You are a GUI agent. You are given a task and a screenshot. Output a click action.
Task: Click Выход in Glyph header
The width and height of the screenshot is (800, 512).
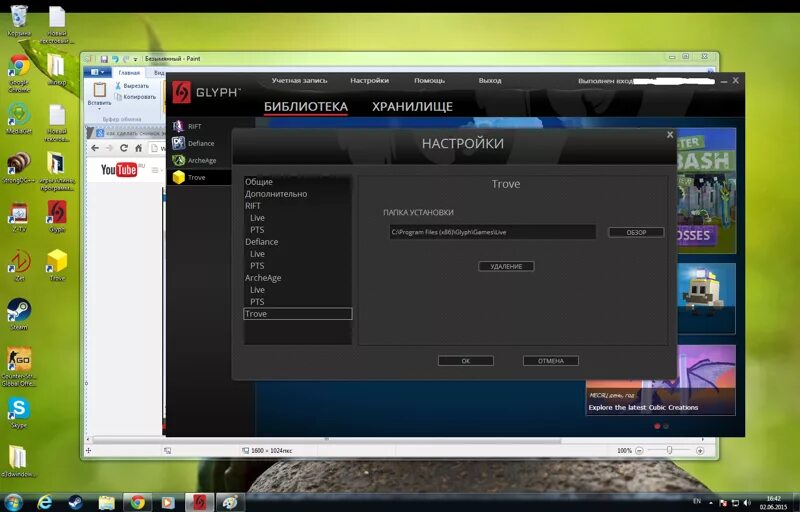[x=490, y=81]
